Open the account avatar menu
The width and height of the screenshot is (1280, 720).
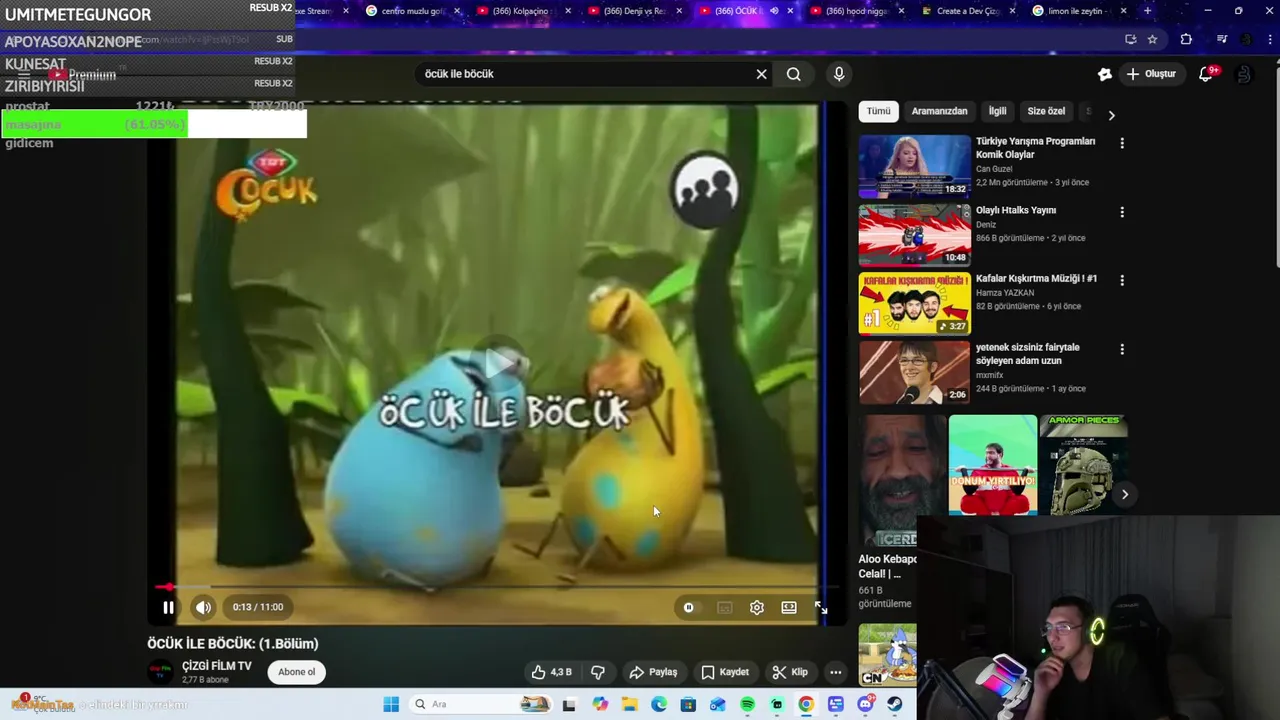click(x=1243, y=74)
